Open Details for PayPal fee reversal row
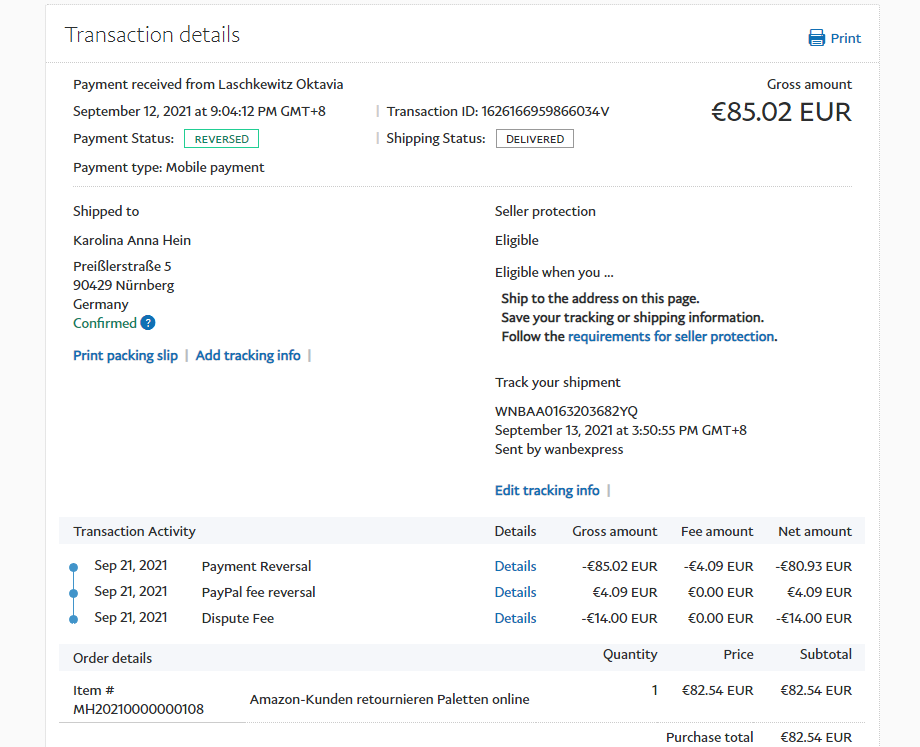 [x=515, y=592]
